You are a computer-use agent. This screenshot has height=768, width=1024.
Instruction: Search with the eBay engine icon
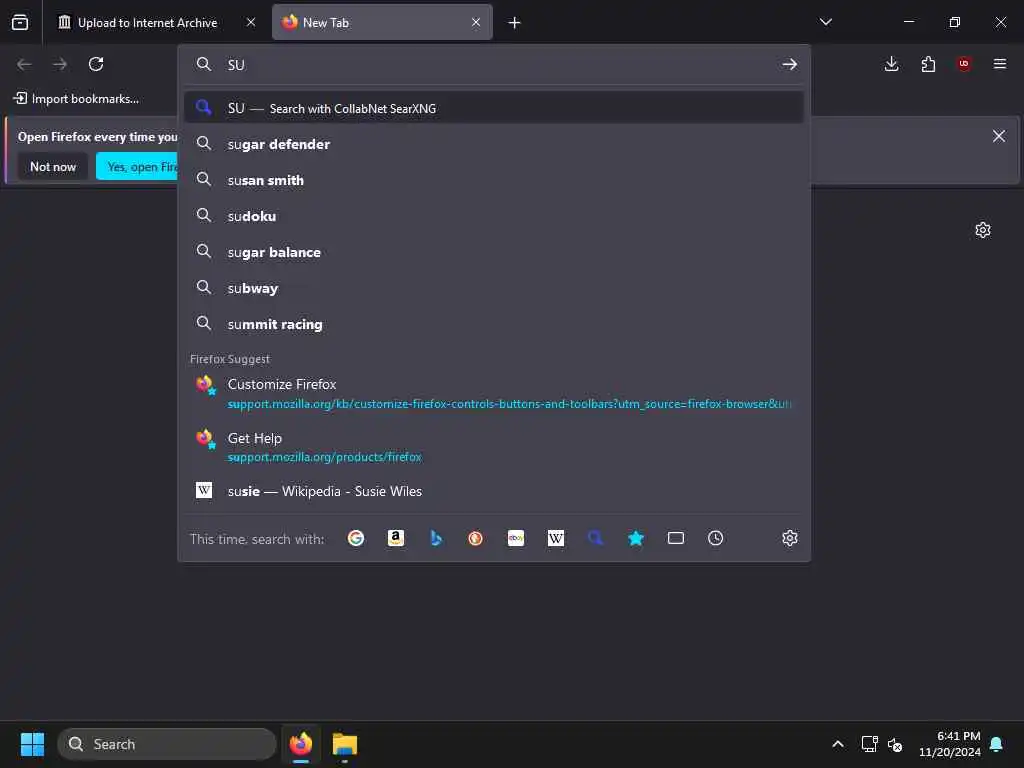pyautogui.click(x=516, y=538)
